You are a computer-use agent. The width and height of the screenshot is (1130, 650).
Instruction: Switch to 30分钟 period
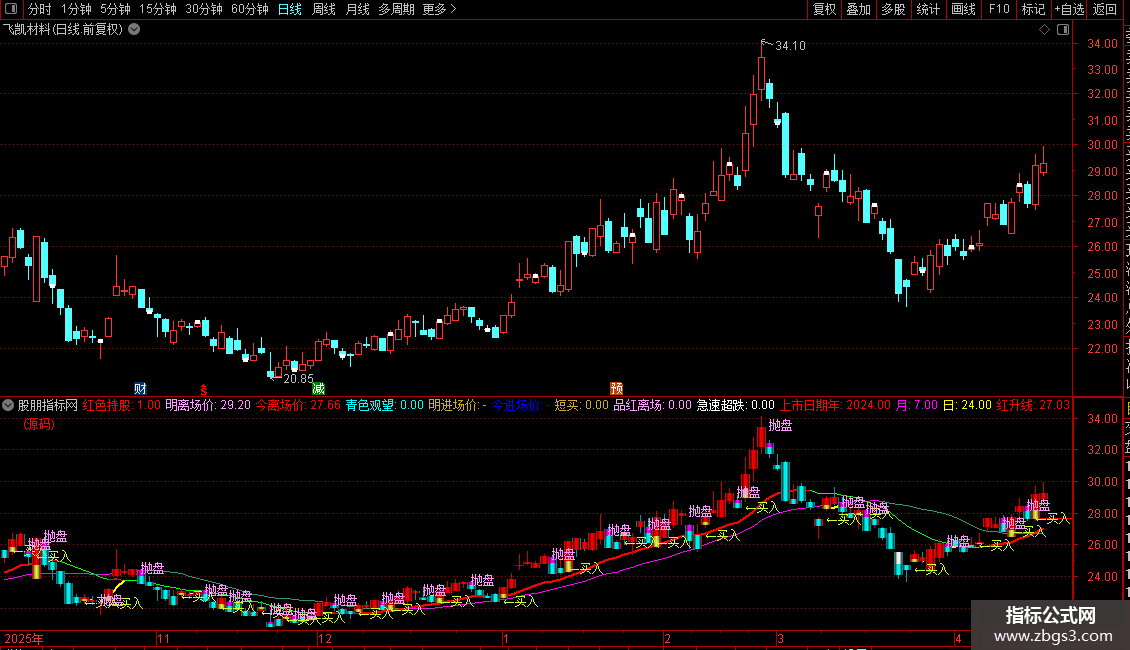click(x=204, y=9)
